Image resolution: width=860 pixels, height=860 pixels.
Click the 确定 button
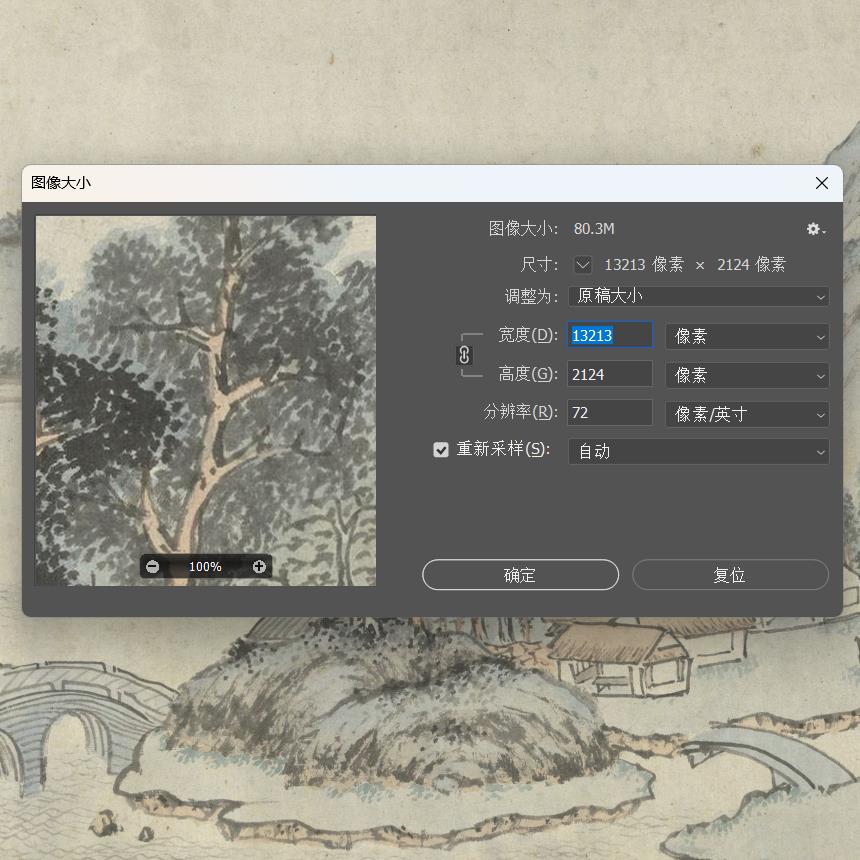520,575
